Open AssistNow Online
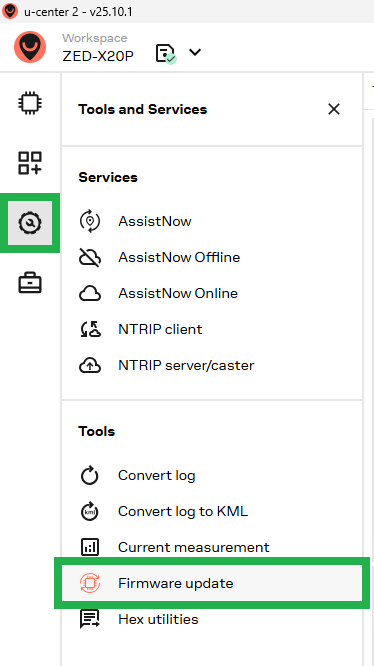This screenshot has width=374, height=666. pos(178,293)
